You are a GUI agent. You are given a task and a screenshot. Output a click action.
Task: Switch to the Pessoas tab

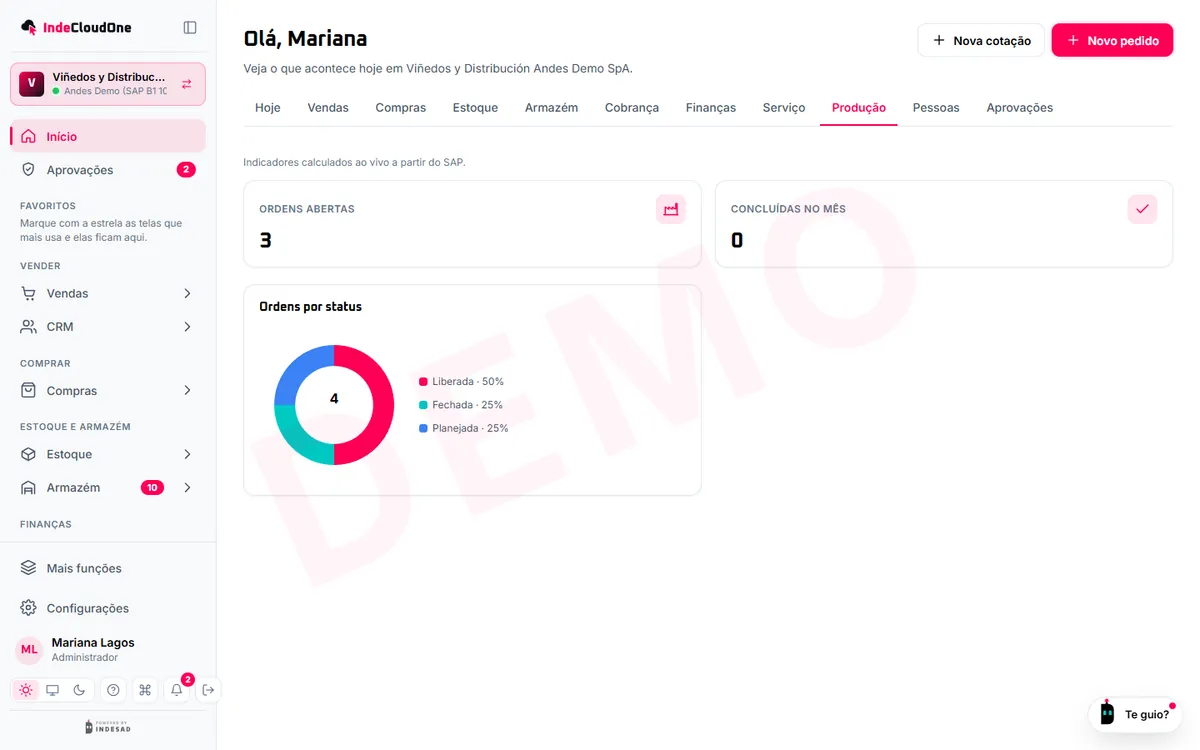(936, 107)
